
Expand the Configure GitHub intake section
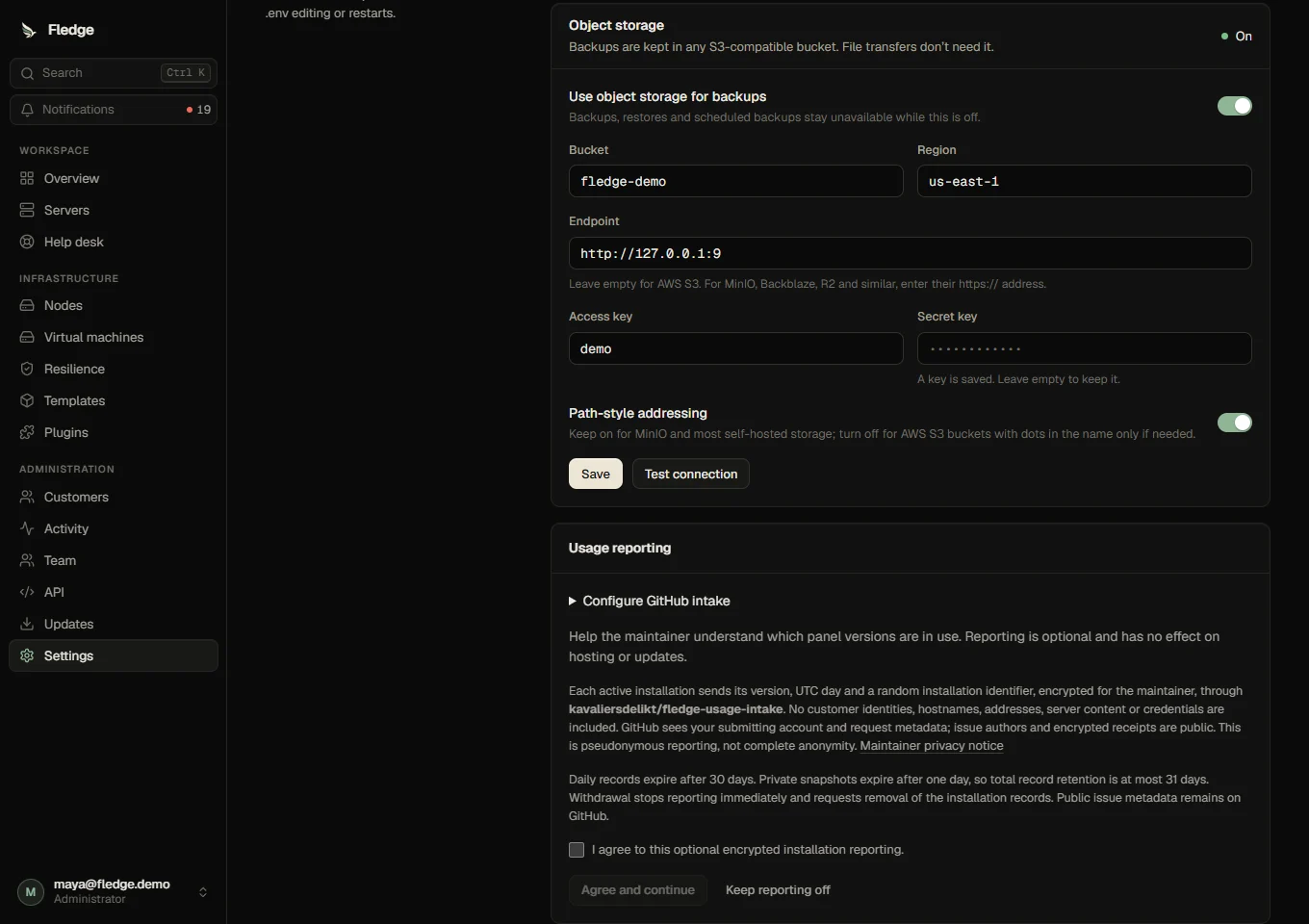pos(650,601)
